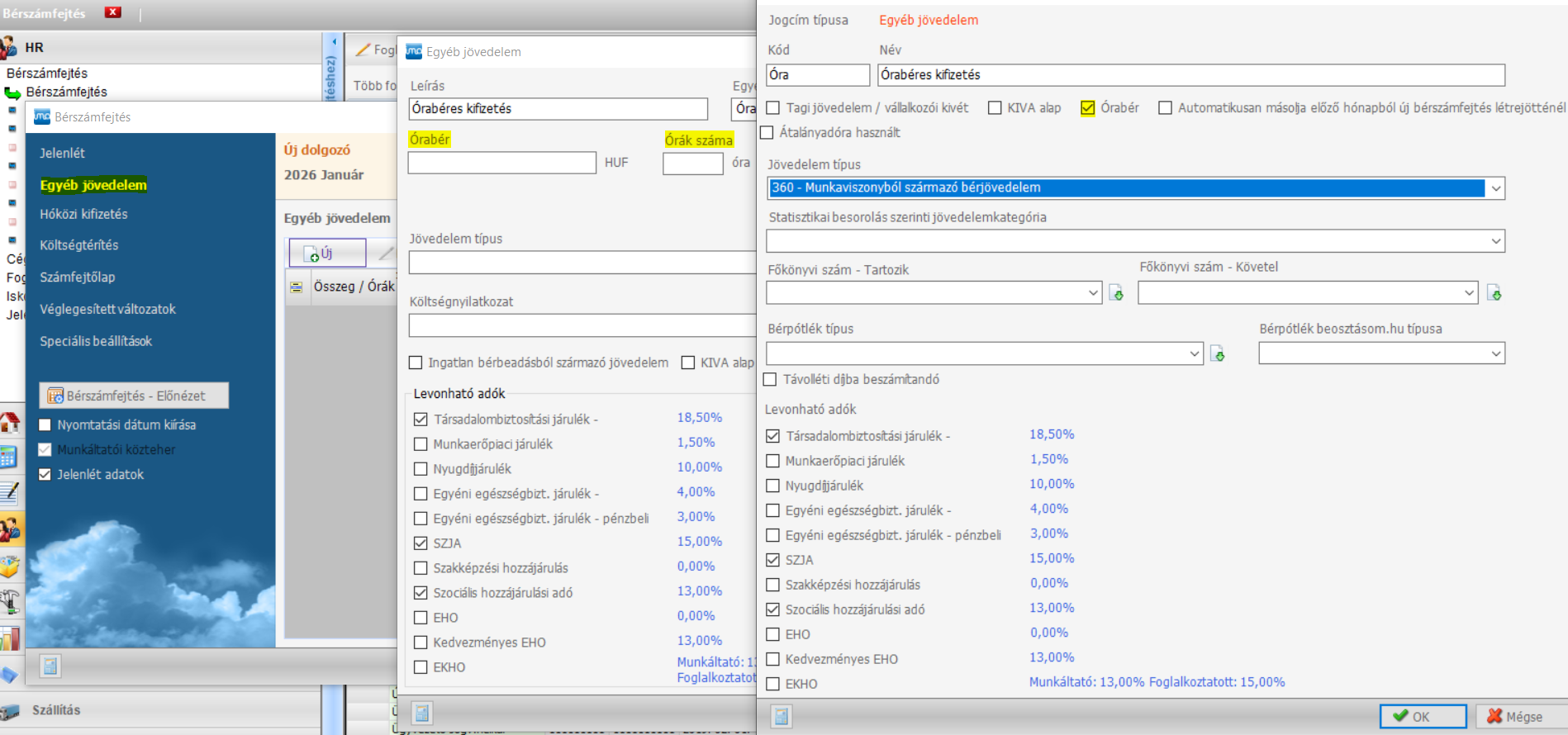1568x735 pixels.
Task: Click the add icon beside Főkönyvi szám - Tartozik
Action: (x=1116, y=293)
